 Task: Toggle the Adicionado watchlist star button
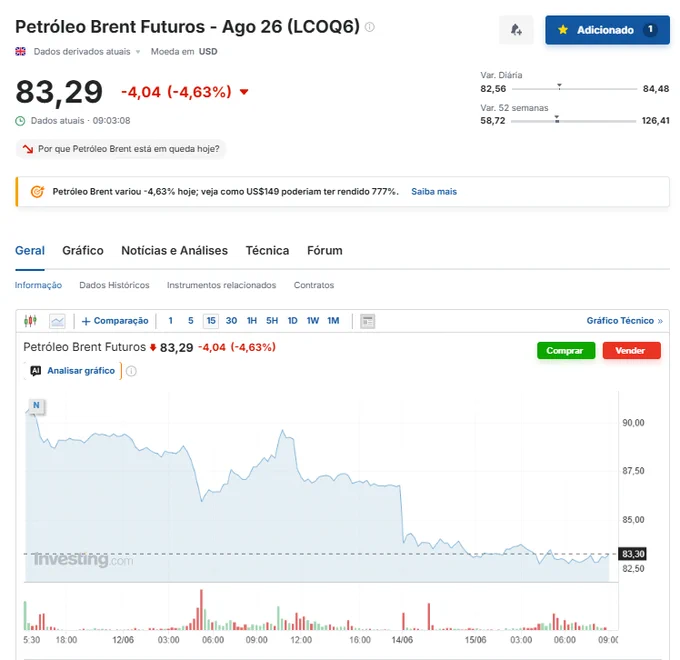coord(607,30)
